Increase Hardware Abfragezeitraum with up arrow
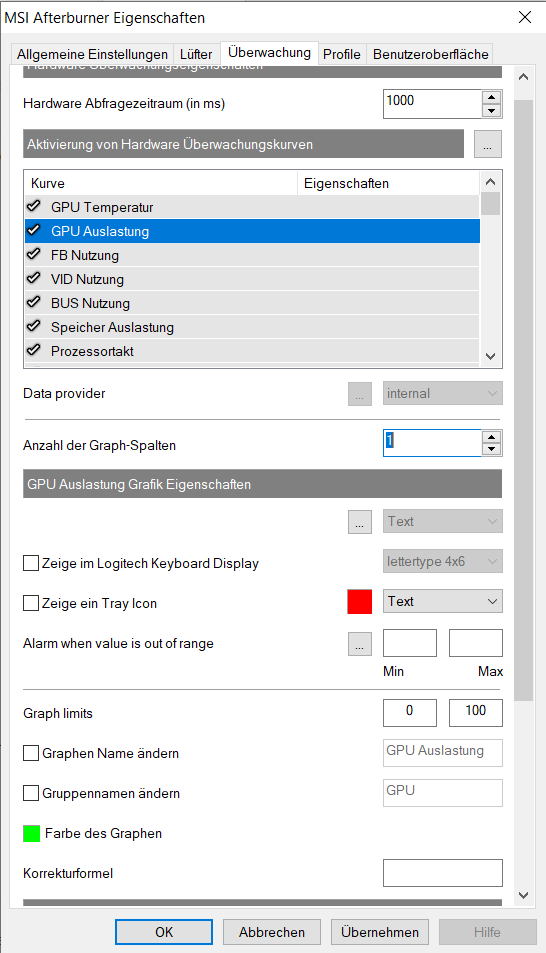The width and height of the screenshot is (546, 953). pos(491,97)
